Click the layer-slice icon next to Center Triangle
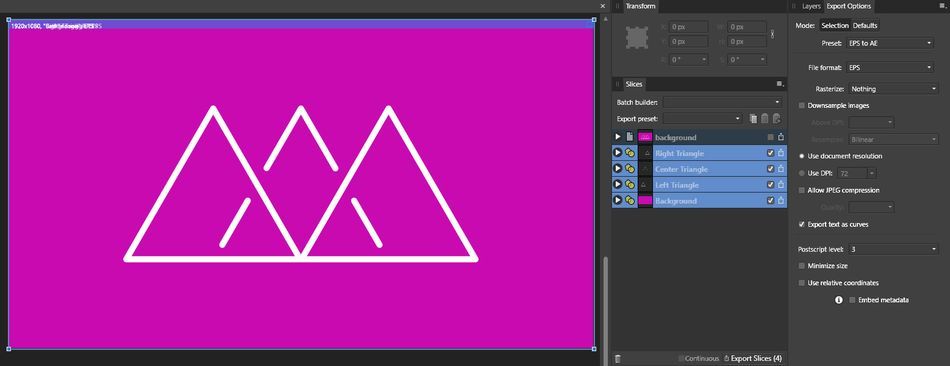The width and height of the screenshot is (950, 366). [630, 169]
